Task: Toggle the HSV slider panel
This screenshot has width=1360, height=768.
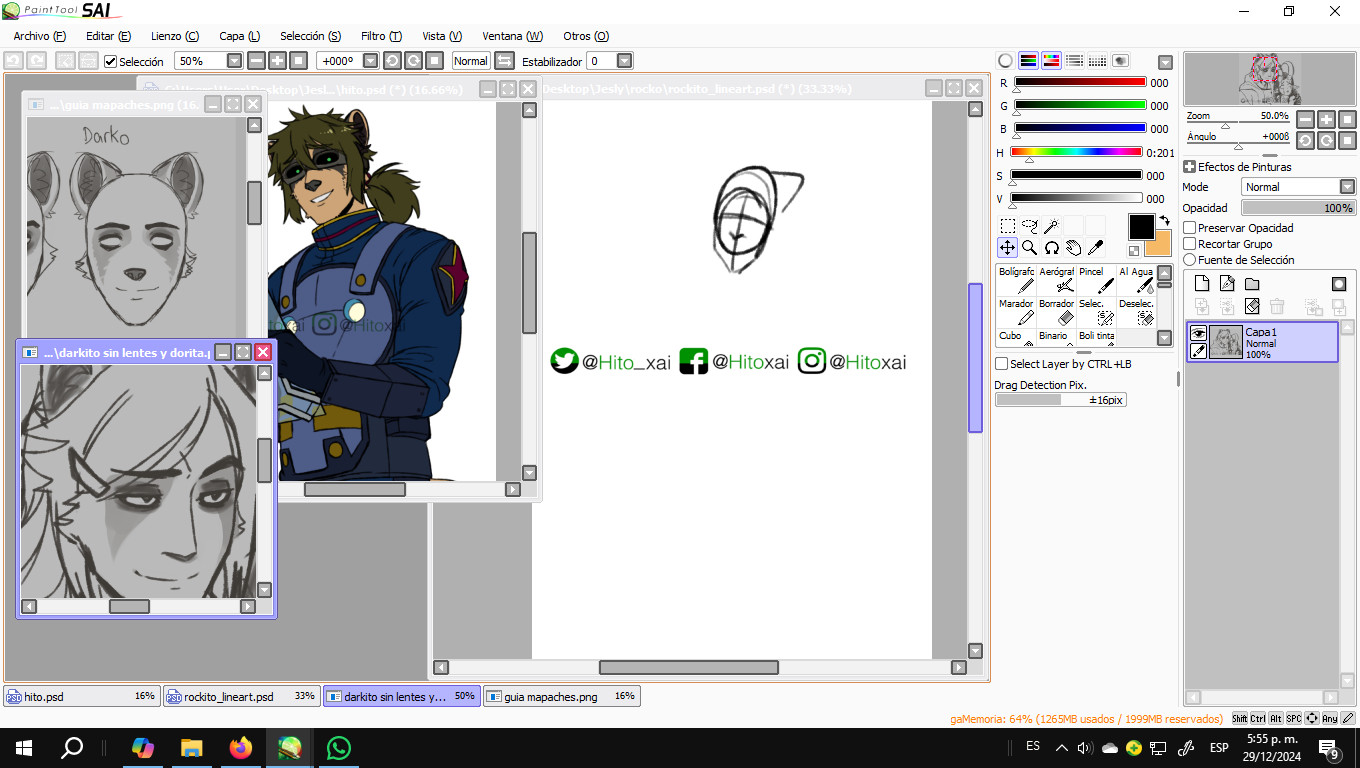Action: click(1051, 60)
